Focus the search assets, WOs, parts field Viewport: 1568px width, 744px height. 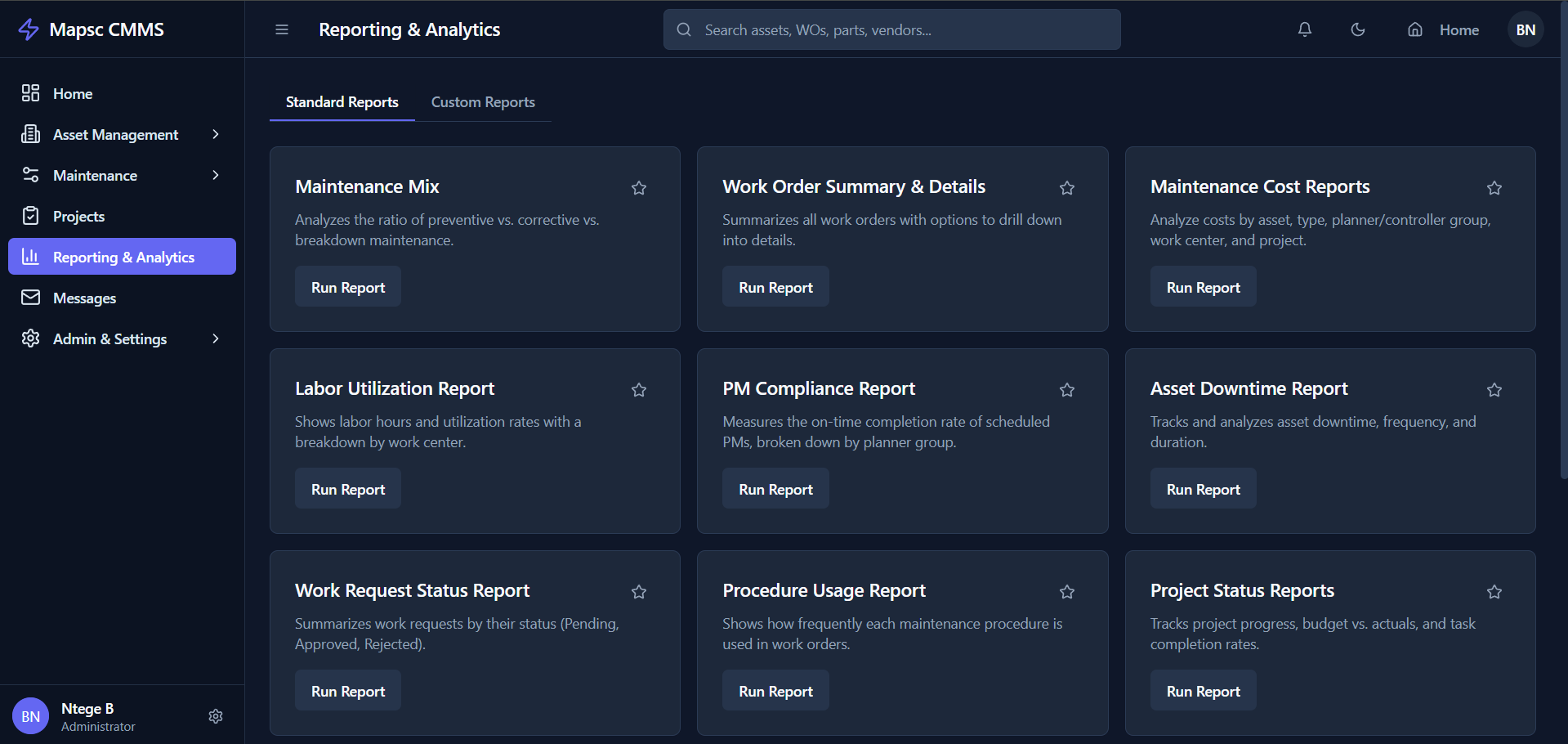point(891,29)
